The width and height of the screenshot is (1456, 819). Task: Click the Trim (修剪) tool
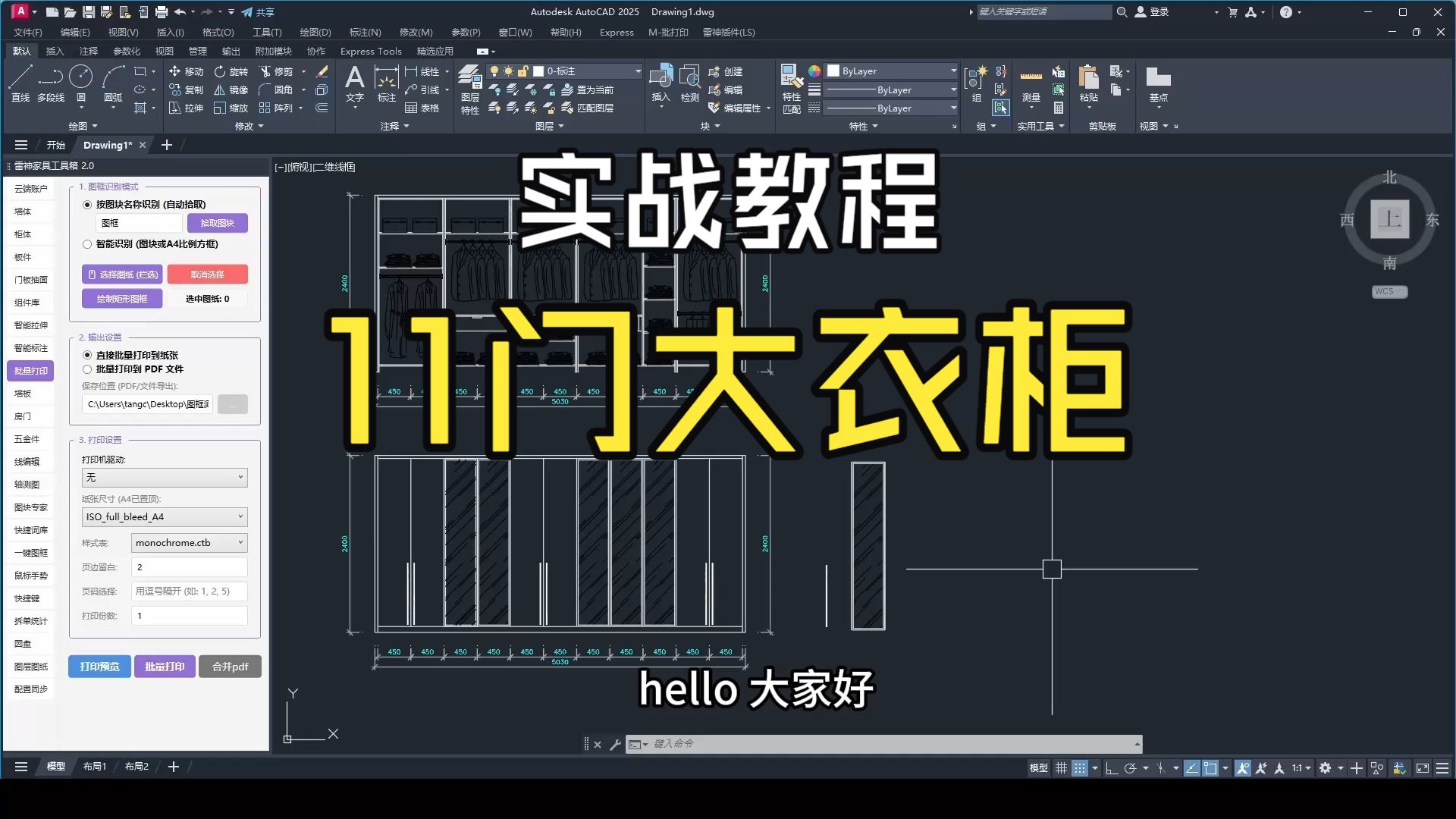276,71
